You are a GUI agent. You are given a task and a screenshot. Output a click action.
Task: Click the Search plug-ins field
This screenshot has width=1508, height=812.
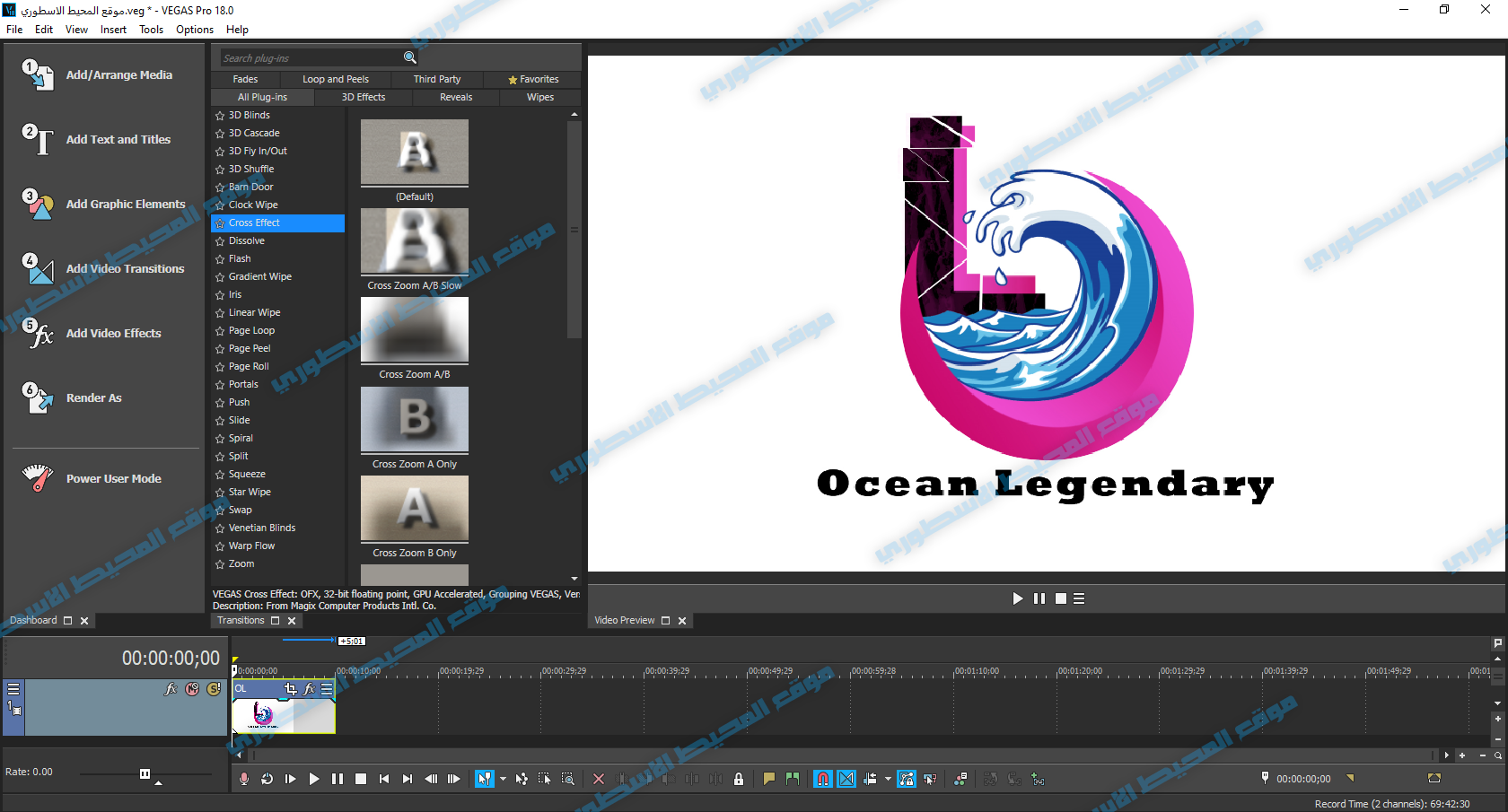(310, 57)
